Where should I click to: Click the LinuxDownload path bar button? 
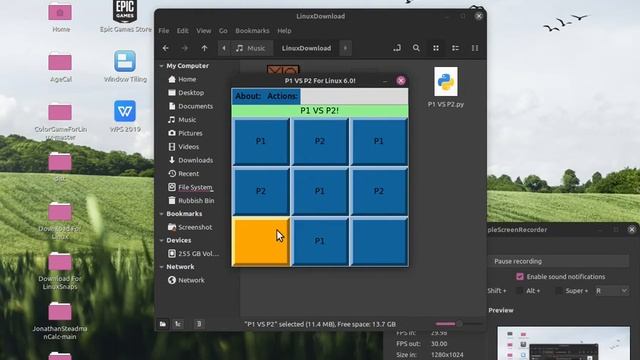pyautogui.click(x=306, y=48)
